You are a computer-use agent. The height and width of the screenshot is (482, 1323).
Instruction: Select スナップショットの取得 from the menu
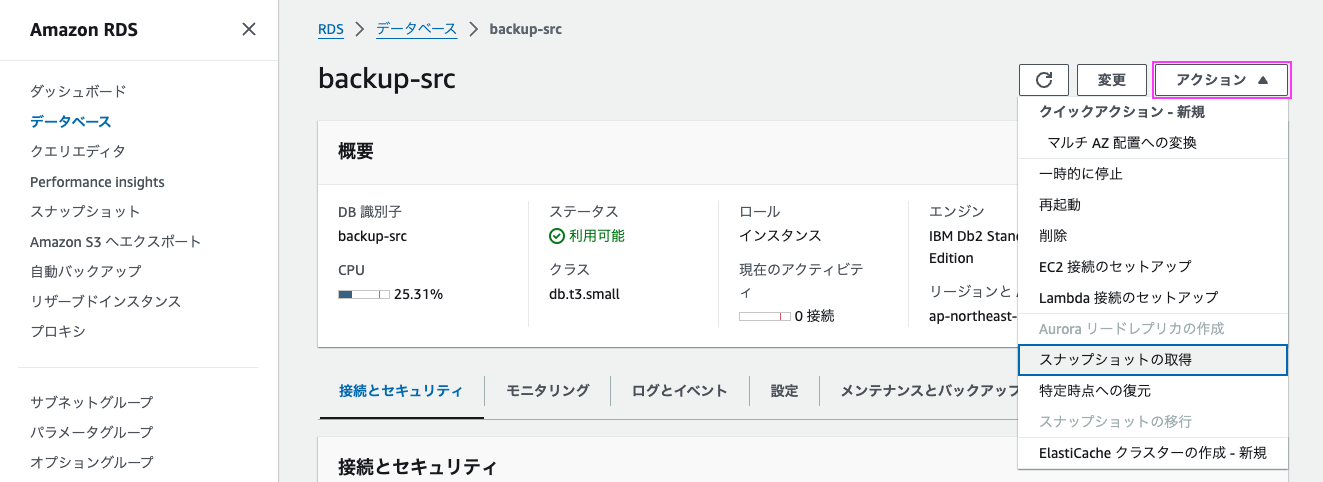(1115, 360)
